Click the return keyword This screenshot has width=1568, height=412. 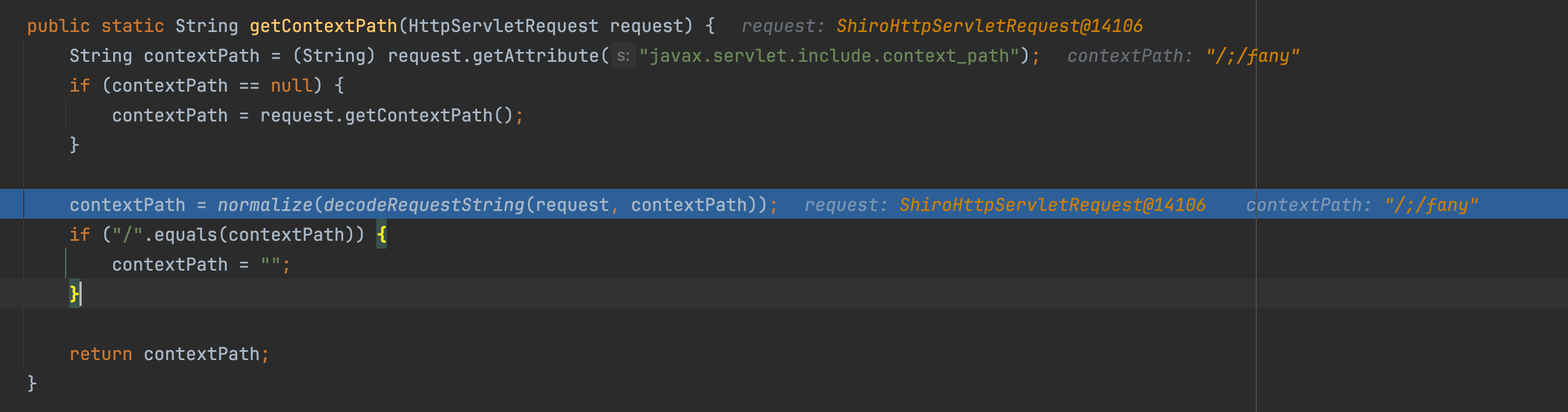pos(100,354)
